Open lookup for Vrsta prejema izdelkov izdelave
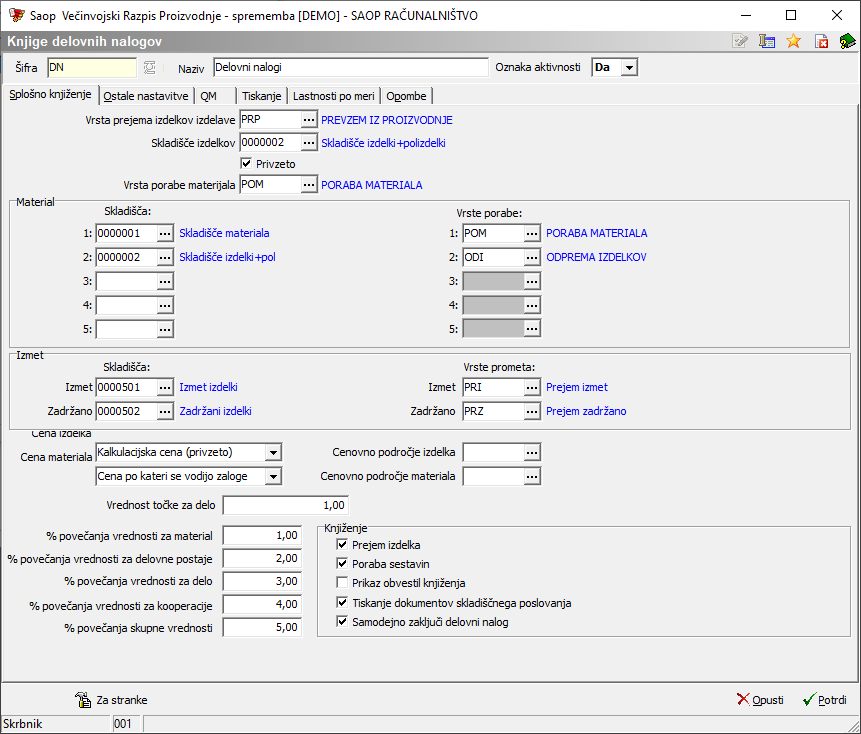Viewport: 861px width, 734px height. click(309, 120)
